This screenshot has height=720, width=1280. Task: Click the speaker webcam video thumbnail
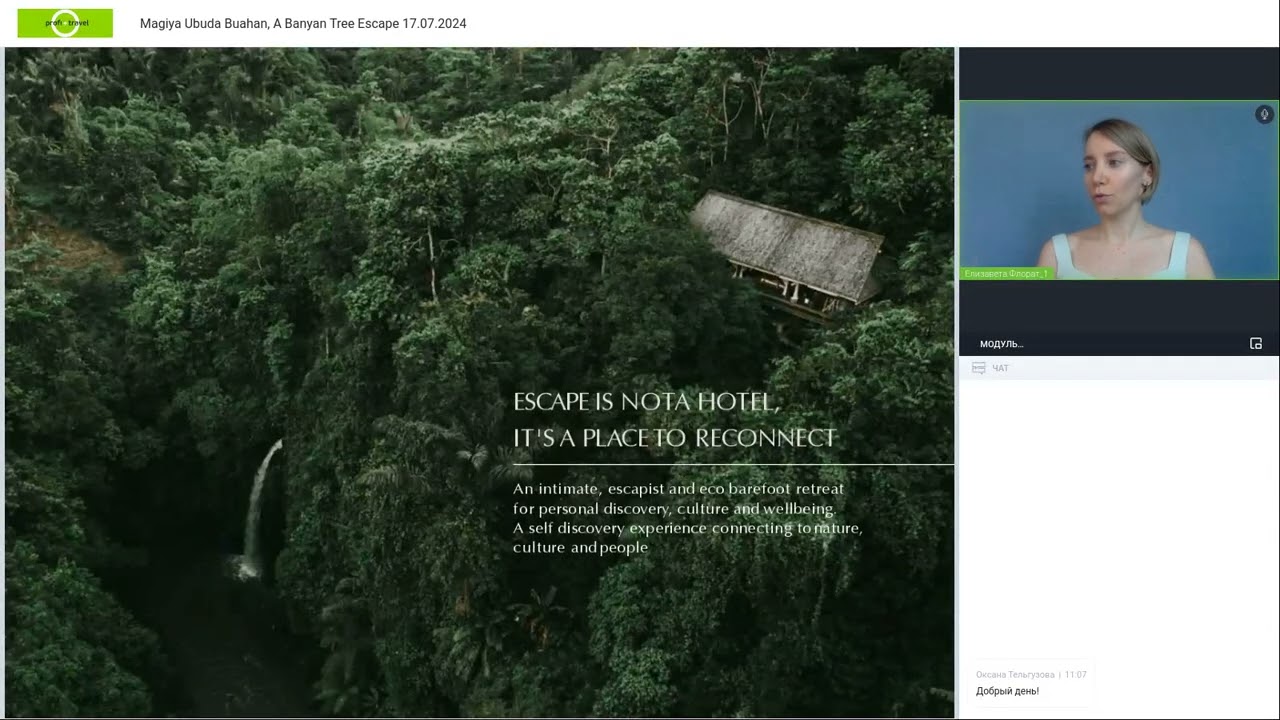pyautogui.click(x=1118, y=190)
